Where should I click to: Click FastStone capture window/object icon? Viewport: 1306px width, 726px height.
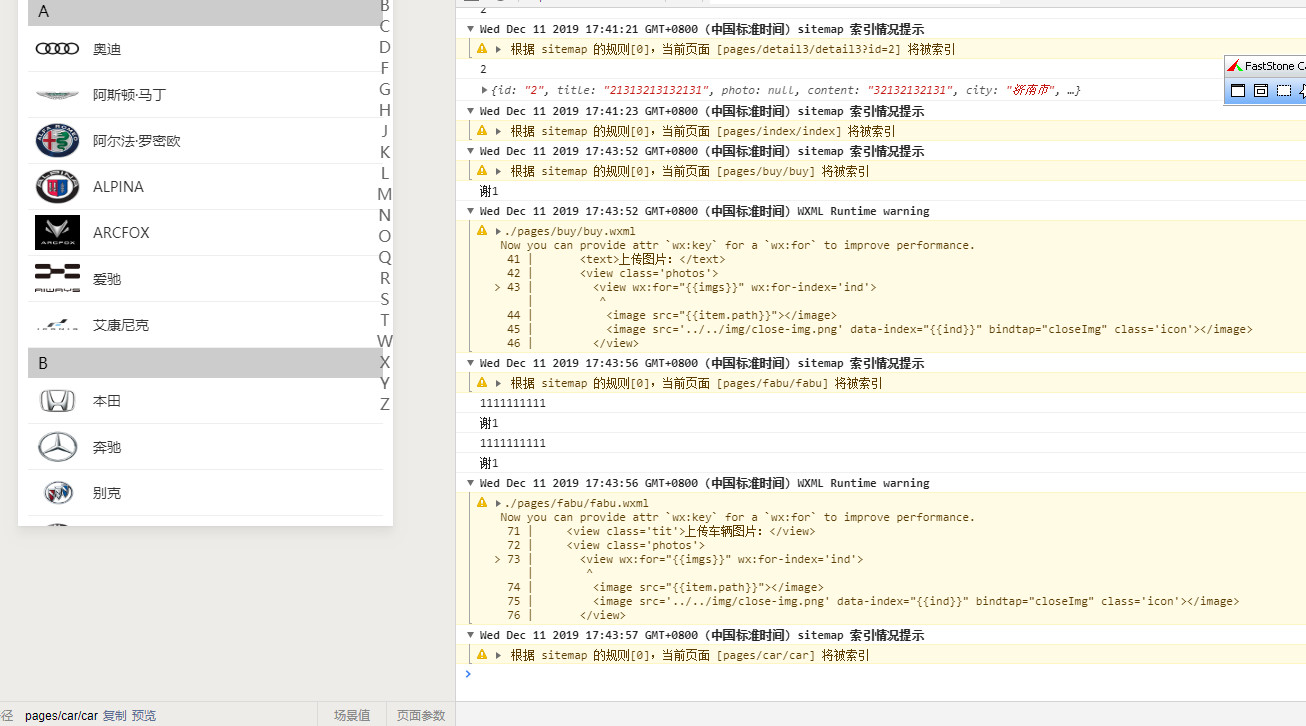tap(1261, 91)
